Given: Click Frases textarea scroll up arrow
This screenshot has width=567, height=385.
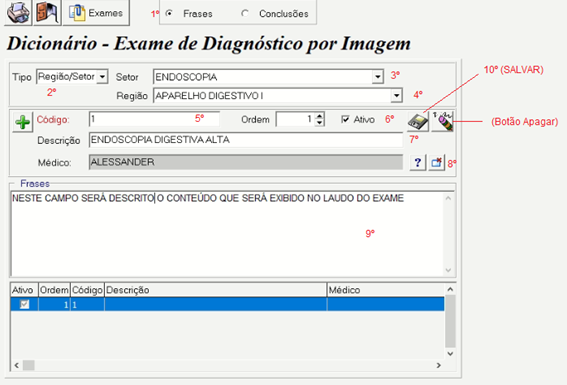Looking at the screenshot, I should [448, 198].
